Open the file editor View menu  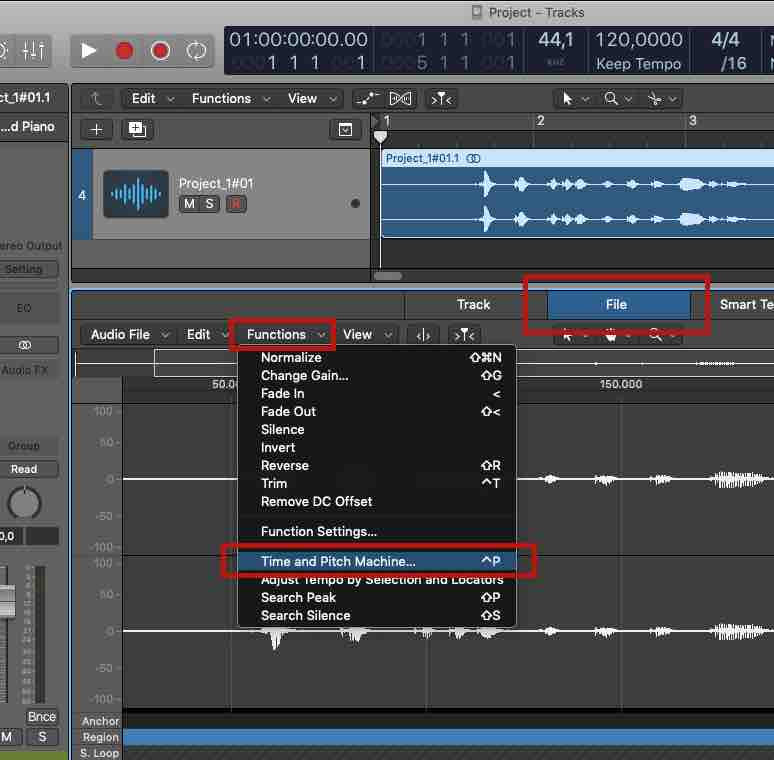coord(367,335)
